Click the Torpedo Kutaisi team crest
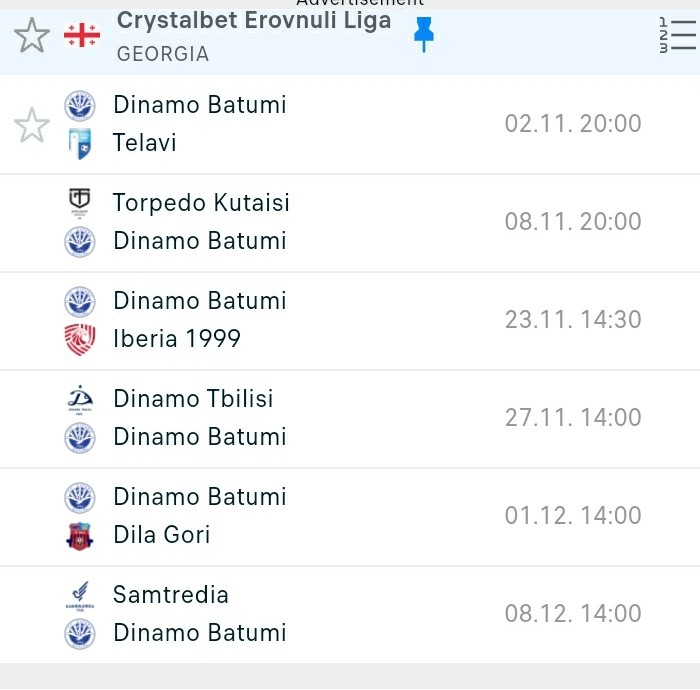700x690 pixels. click(79, 203)
